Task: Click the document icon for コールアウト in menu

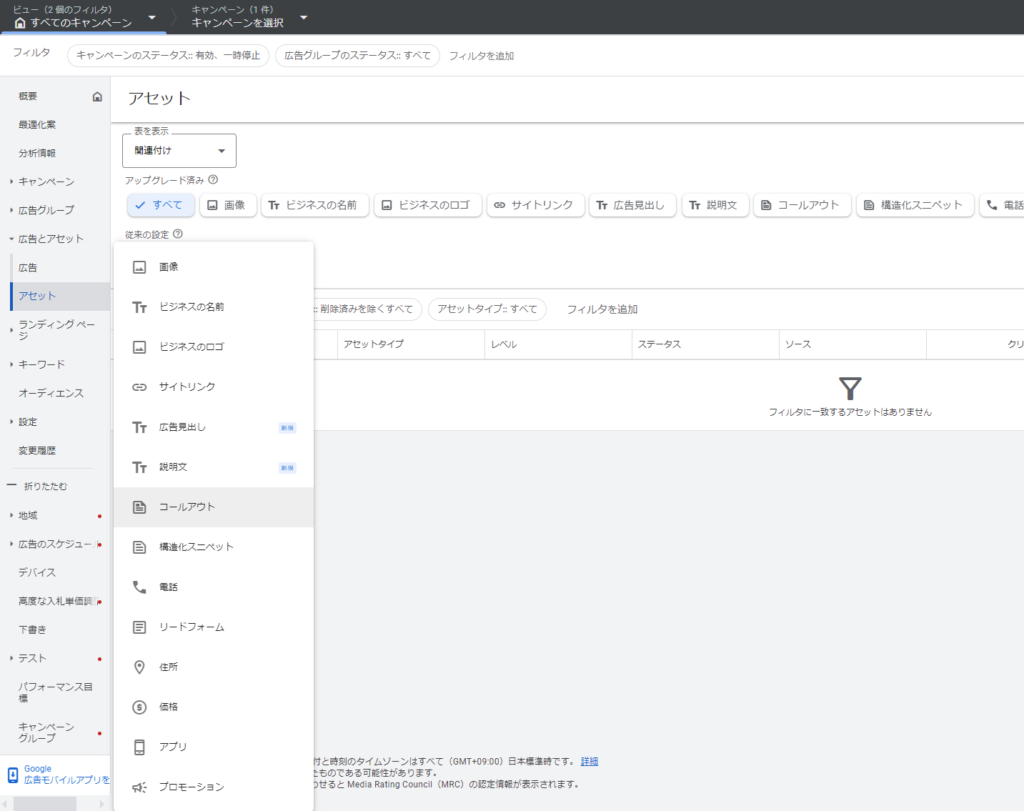Action: [139, 507]
